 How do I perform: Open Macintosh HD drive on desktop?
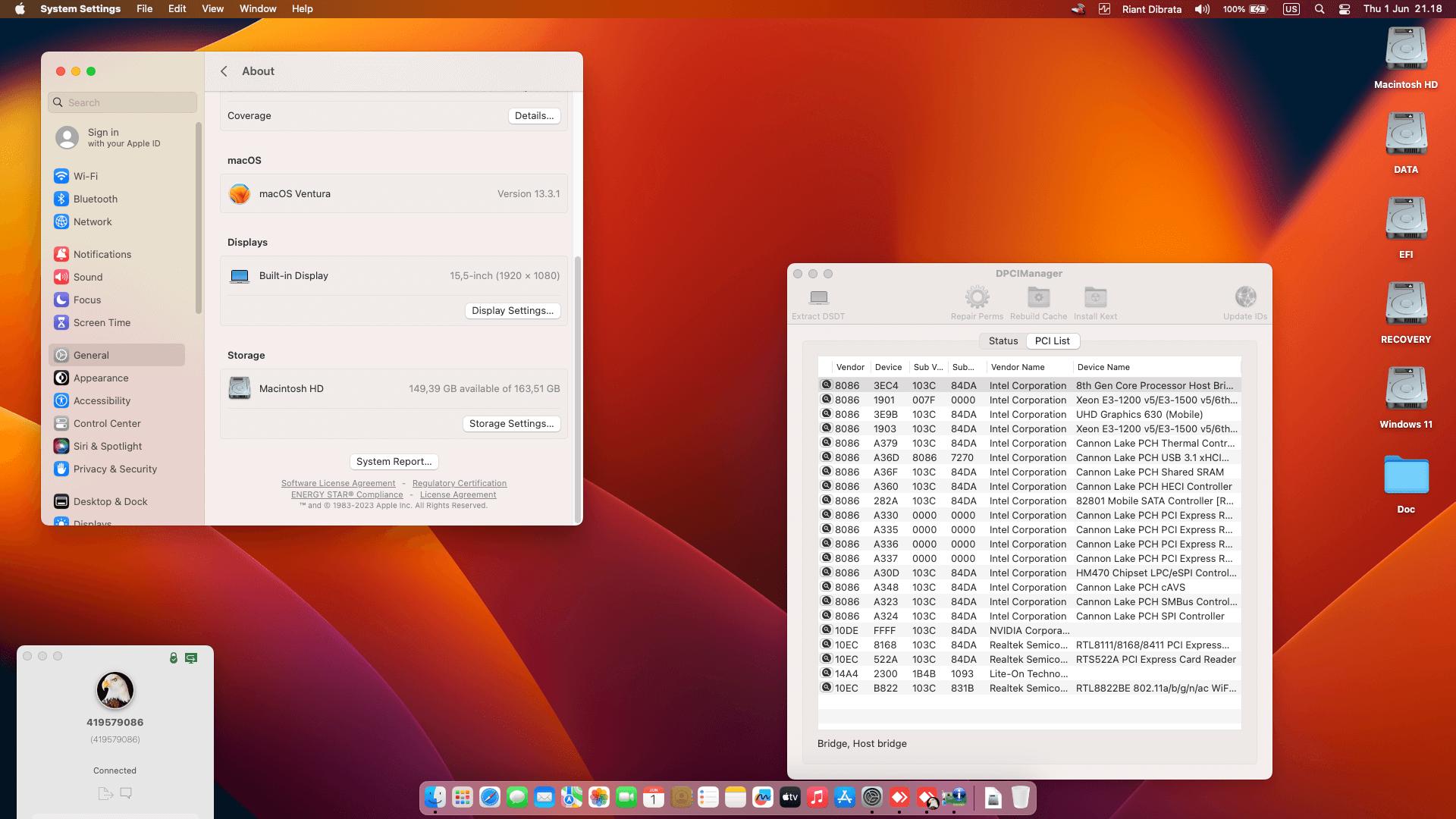(1406, 58)
